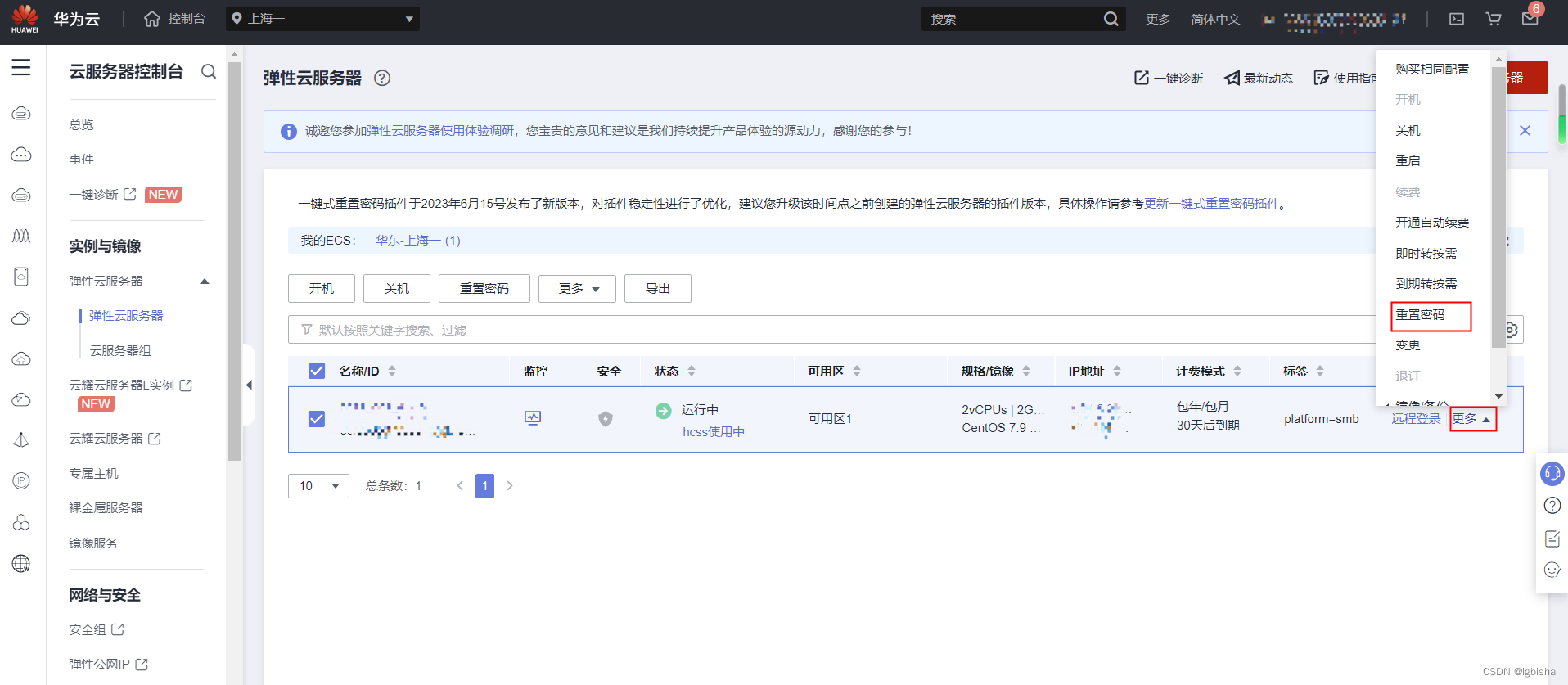Click the 重置密码 batch button
Viewport: 1568px width, 685px height.
[484, 288]
